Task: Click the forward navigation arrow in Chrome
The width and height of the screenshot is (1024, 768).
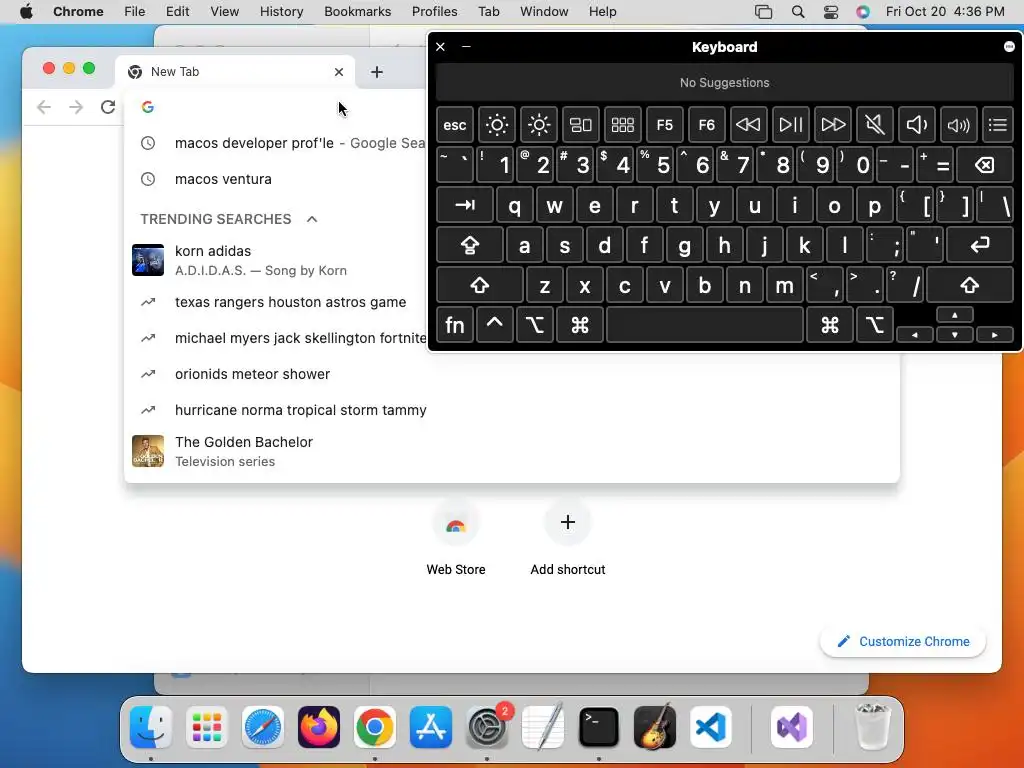Action: point(76,107)
